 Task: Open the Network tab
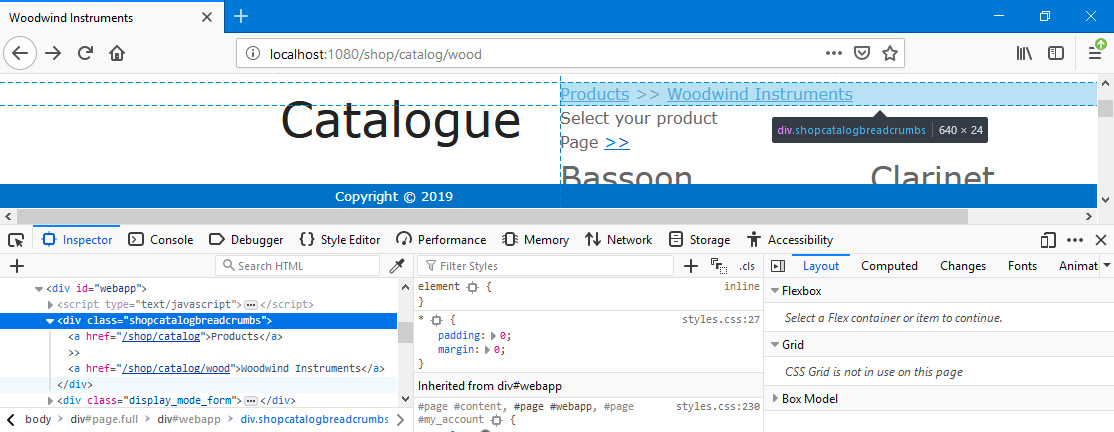618,240
